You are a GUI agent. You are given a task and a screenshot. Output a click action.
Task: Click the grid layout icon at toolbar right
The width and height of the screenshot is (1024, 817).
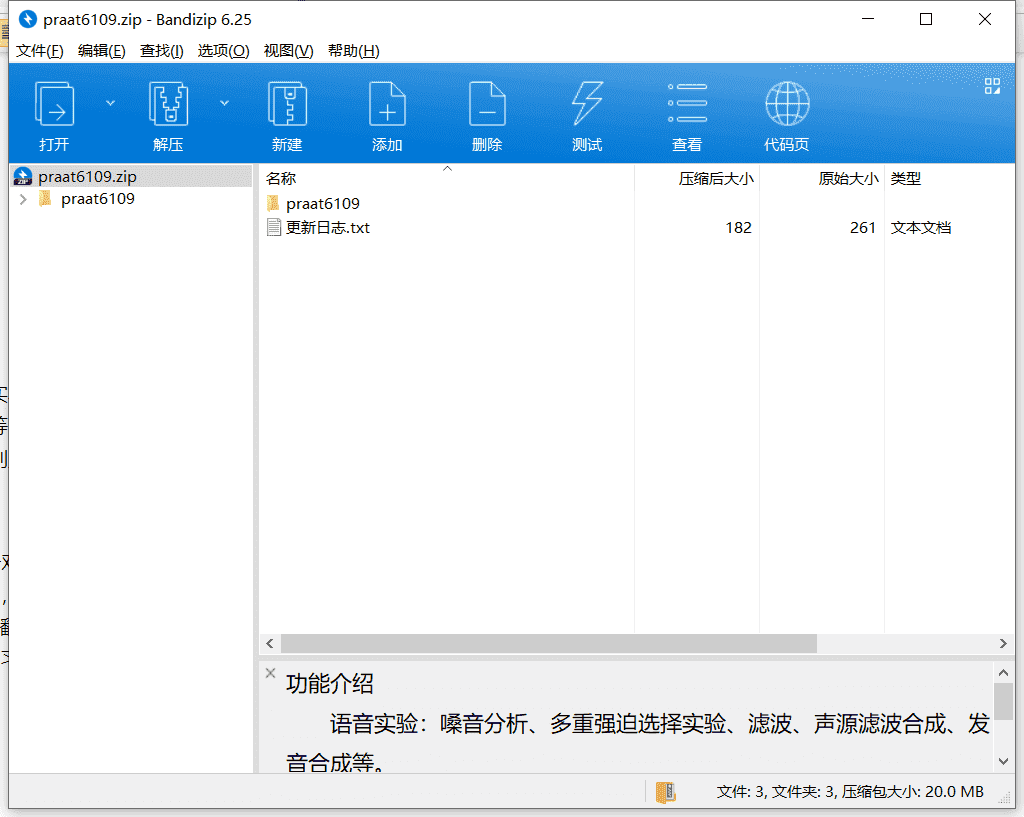(x=992, y=86)
